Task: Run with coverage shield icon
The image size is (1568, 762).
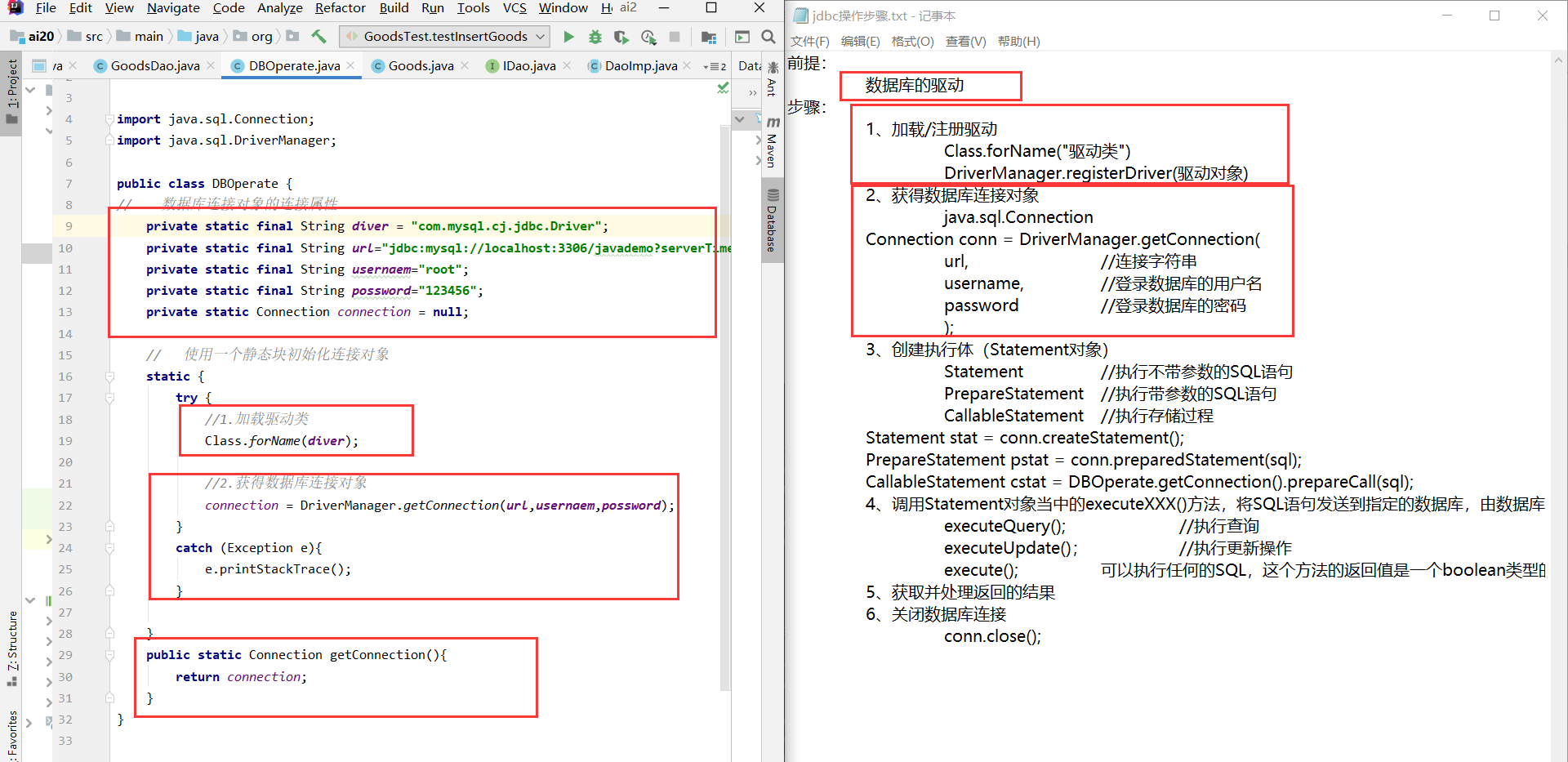Action: click(x=621, y=37)
